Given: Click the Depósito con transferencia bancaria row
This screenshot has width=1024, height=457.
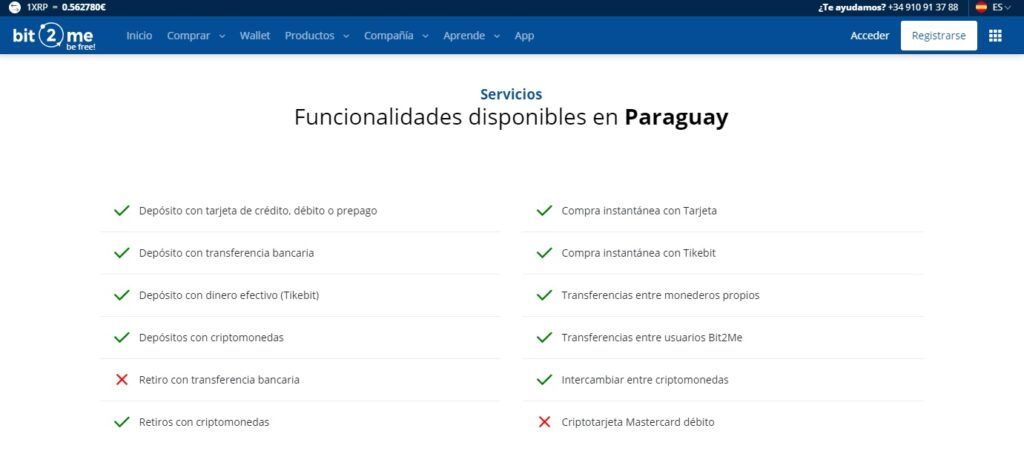Looking at the screenshot, I should point(300,253).
